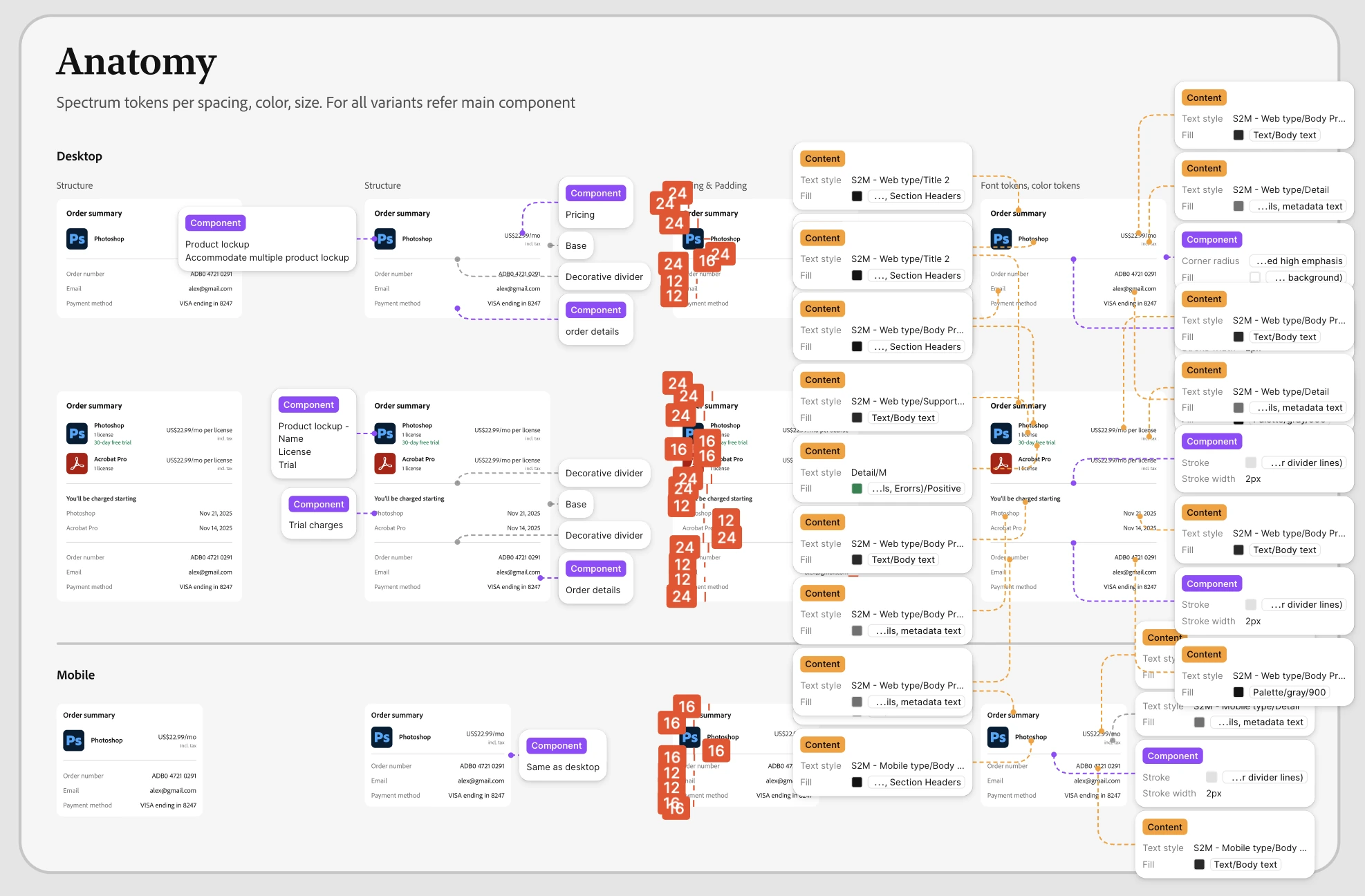Click 'Same as desktop' callout text

pos(563,767)
